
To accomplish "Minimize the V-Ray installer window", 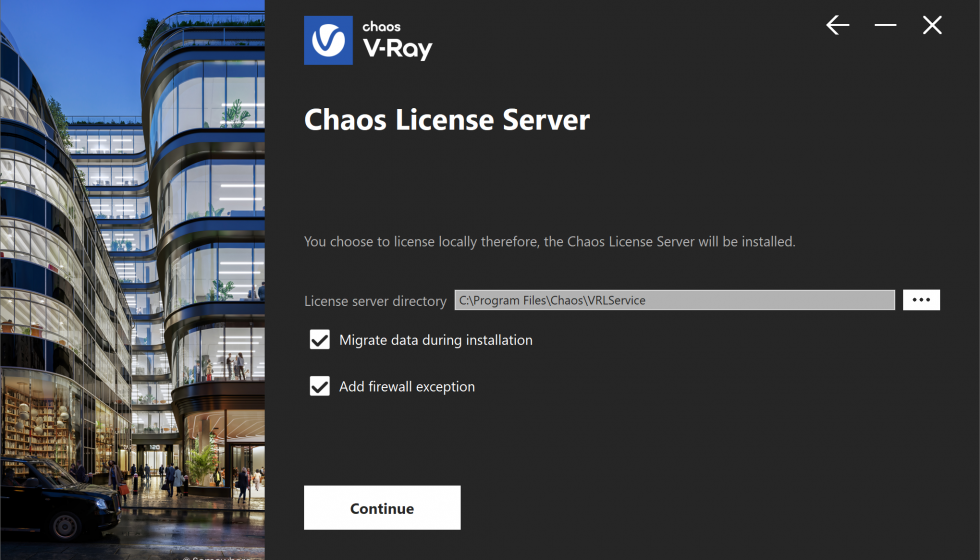I will tap(886, 26).
